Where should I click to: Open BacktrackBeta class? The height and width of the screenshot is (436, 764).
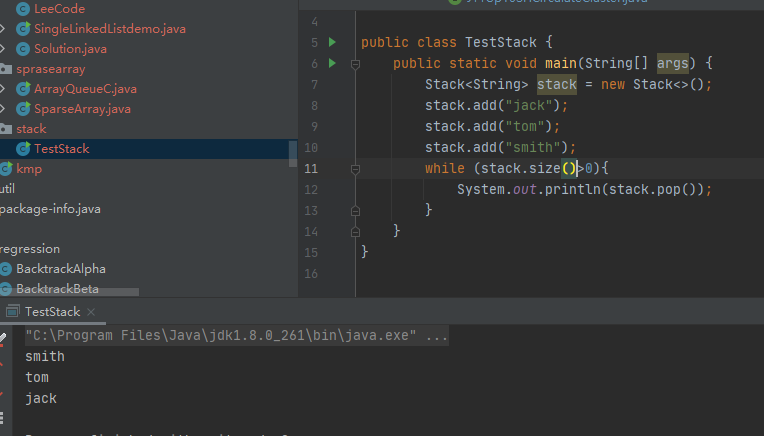[57, 288]
